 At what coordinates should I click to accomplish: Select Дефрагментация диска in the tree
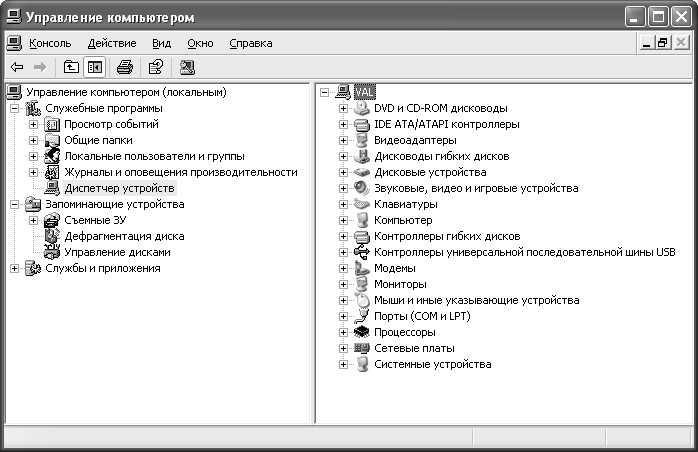[x=123, y=236]
